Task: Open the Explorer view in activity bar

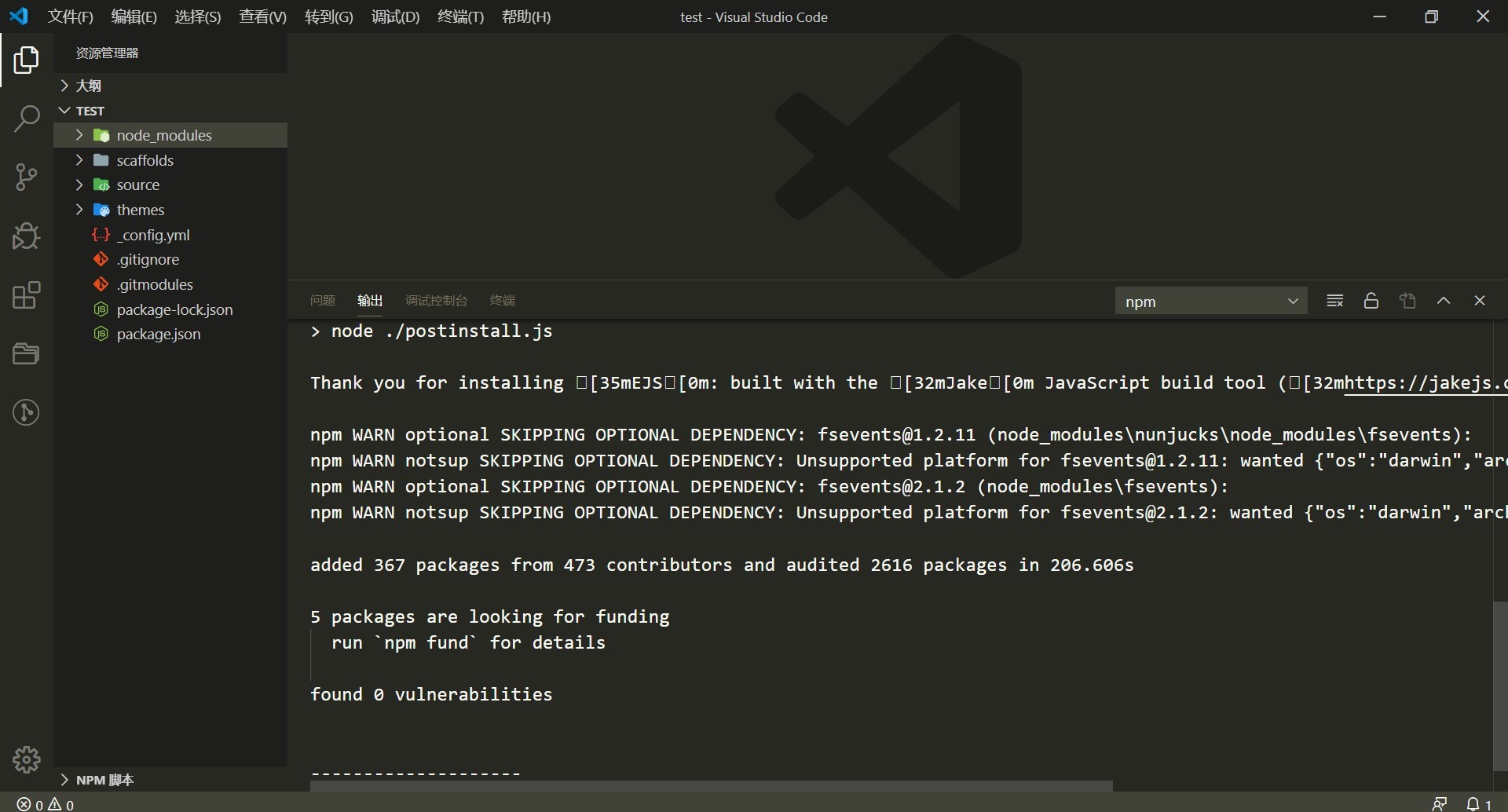Action: tap(26, 60)
